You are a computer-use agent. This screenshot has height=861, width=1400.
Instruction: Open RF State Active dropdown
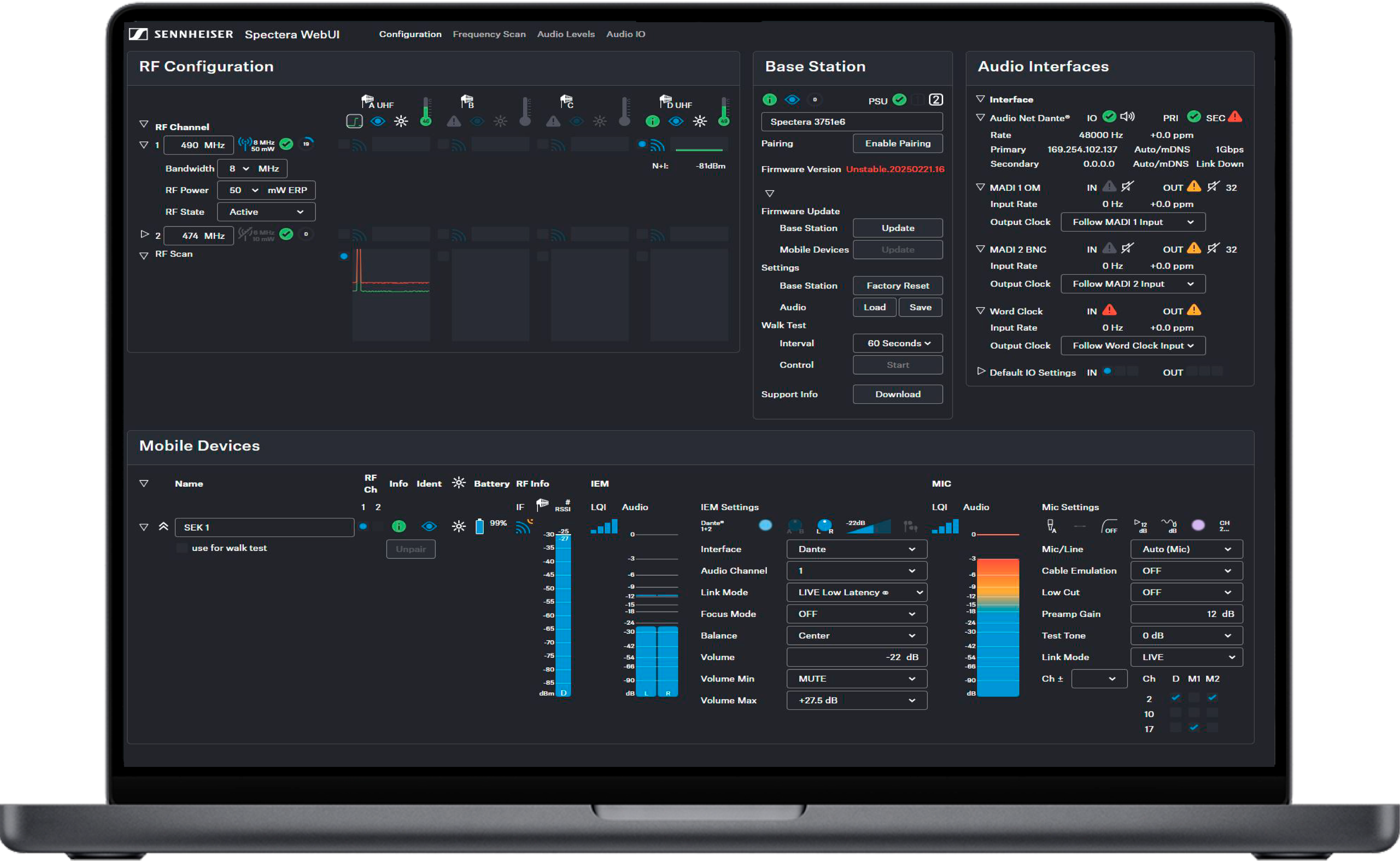point(266,212)
